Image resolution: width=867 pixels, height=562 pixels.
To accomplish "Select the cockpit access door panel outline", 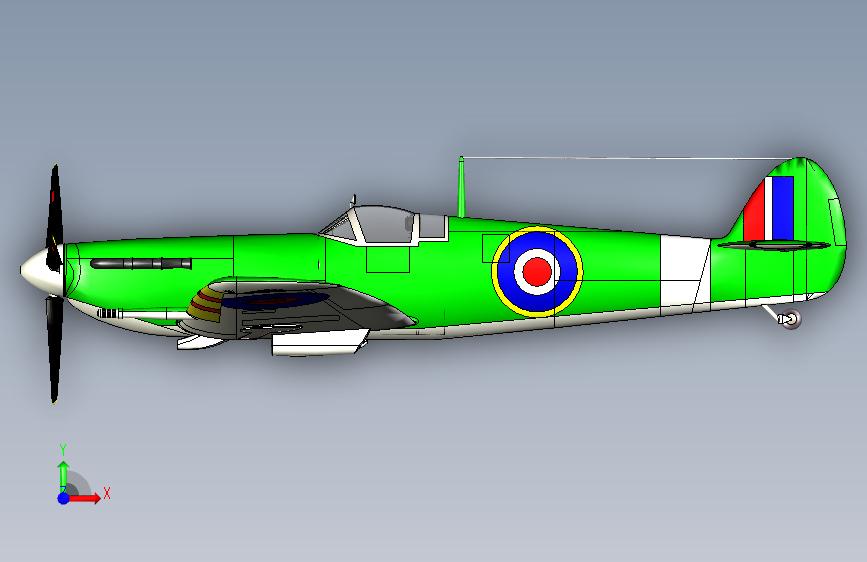I will point(388,259).
